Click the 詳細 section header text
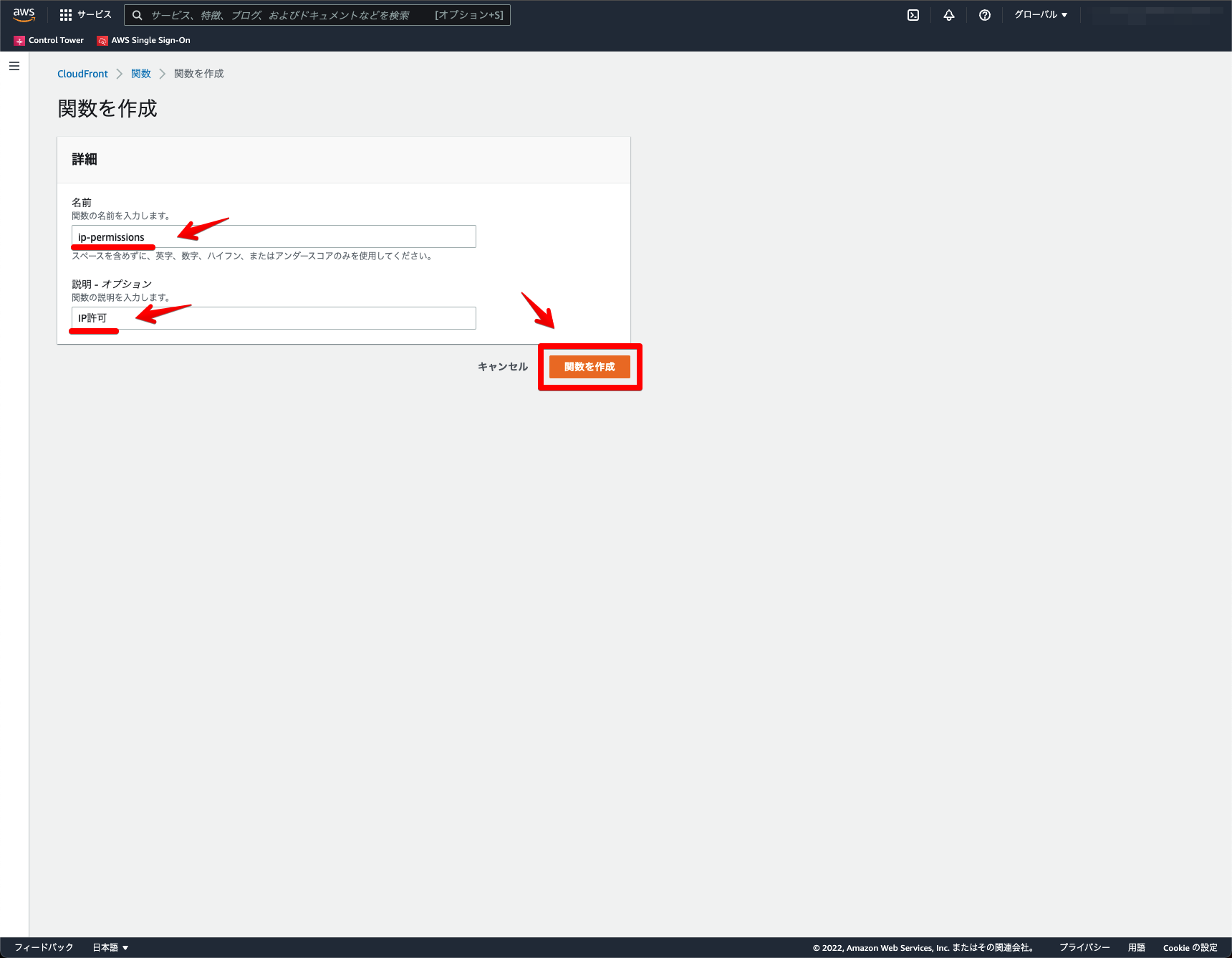Image resolution: width=1232 pixels, height=958 pixels. (x=85, y=159)
